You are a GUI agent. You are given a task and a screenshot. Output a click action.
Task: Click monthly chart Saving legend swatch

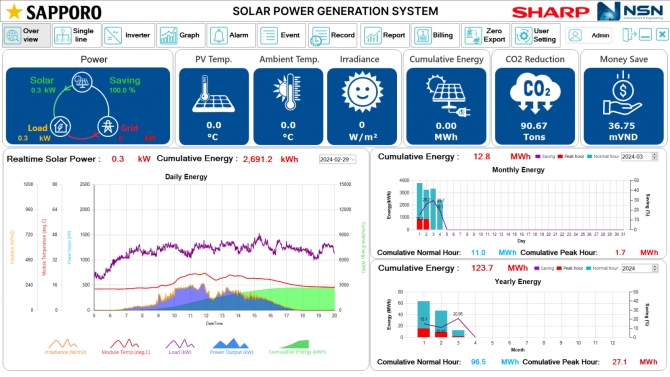[538, 156]
